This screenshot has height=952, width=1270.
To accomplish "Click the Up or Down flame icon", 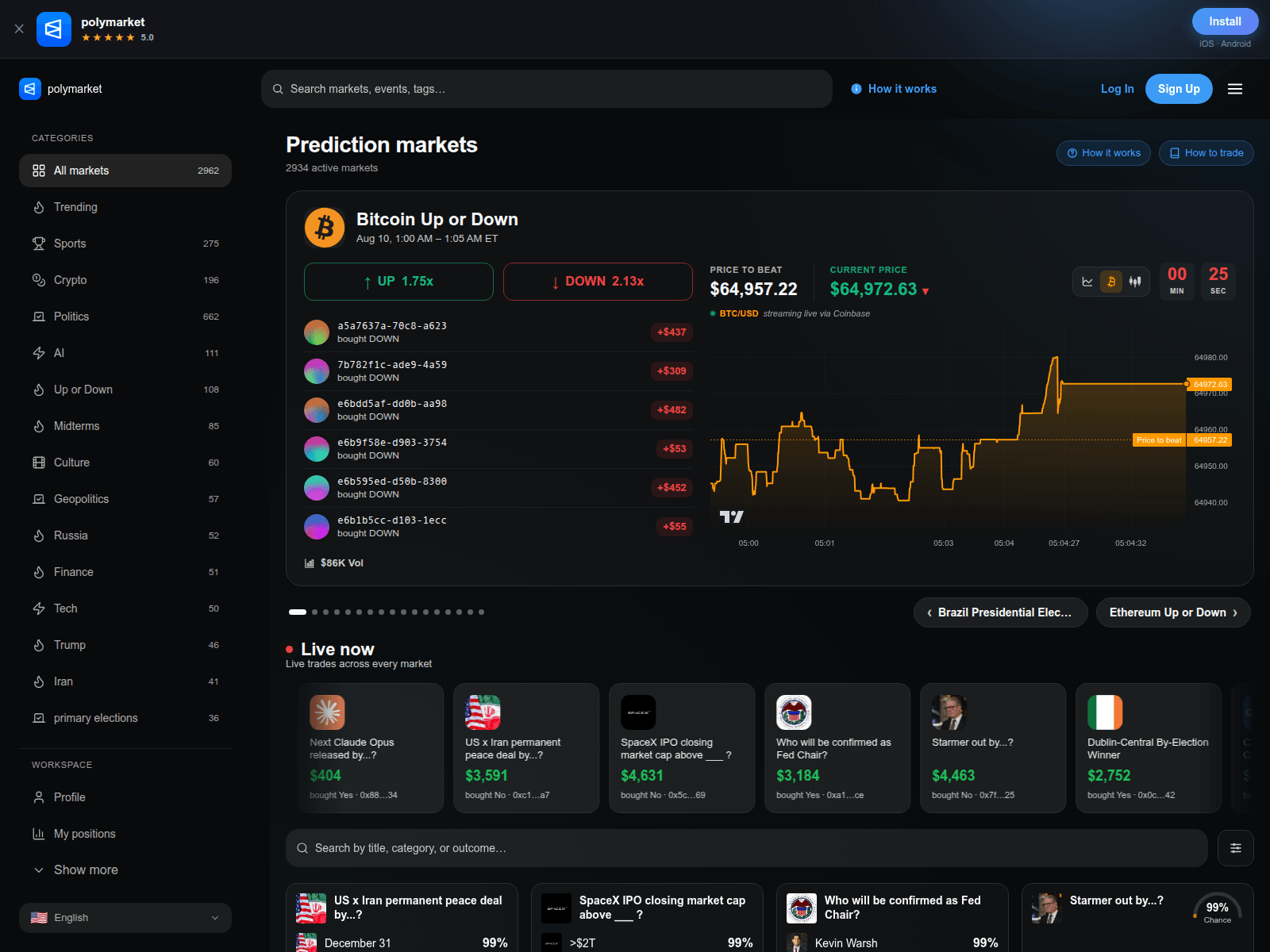I will (x=39, y=390).
